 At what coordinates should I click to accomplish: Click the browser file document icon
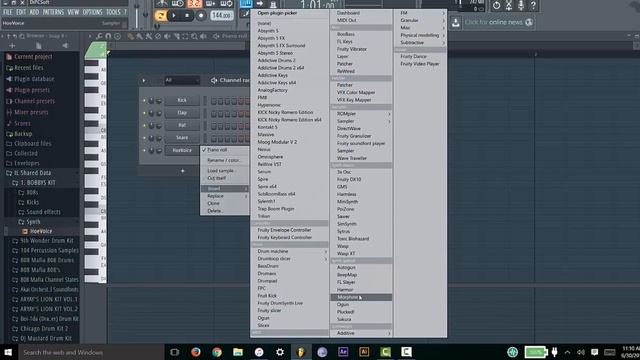38,46
